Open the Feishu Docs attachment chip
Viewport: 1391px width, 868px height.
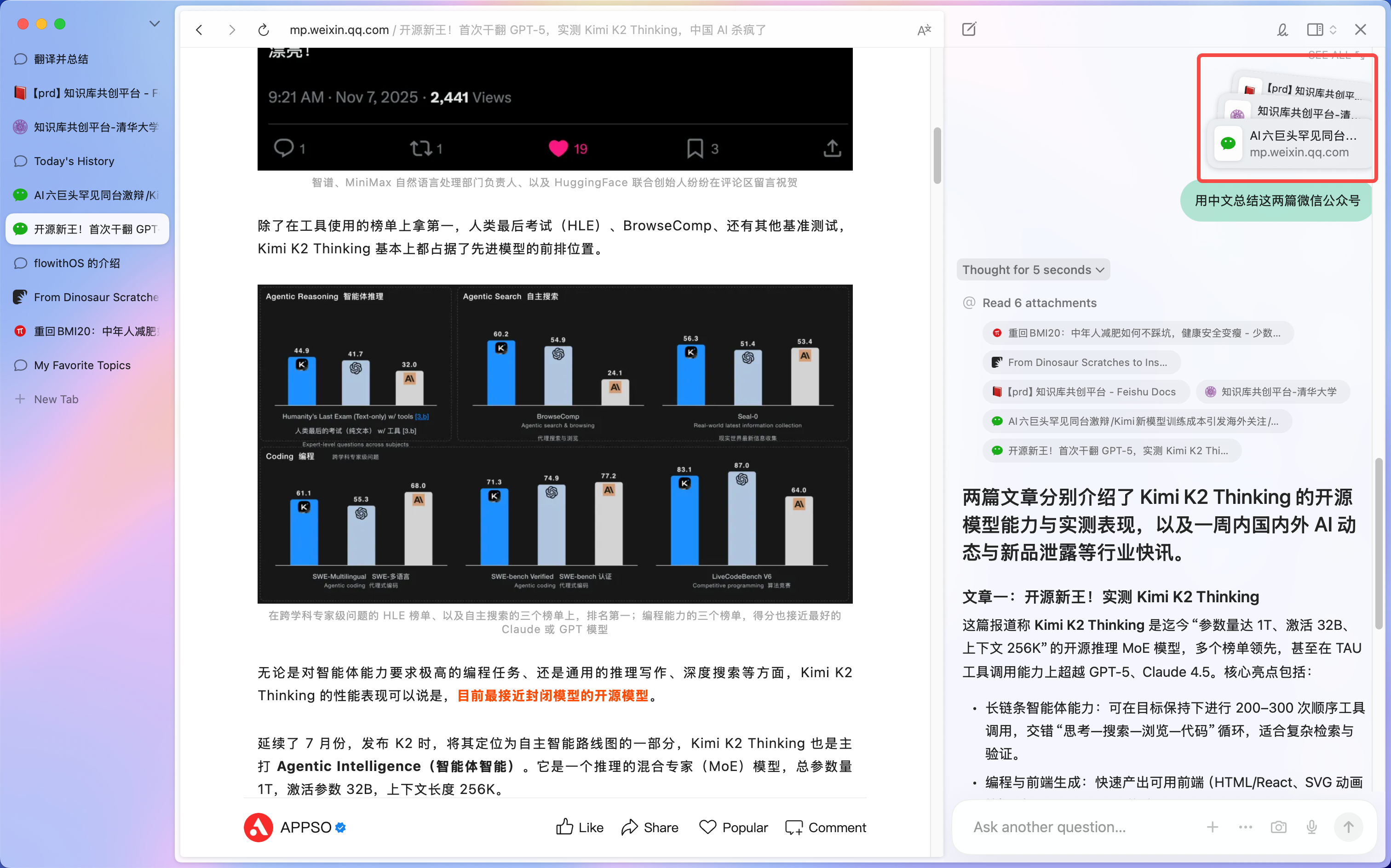[x=1086, y=392]
